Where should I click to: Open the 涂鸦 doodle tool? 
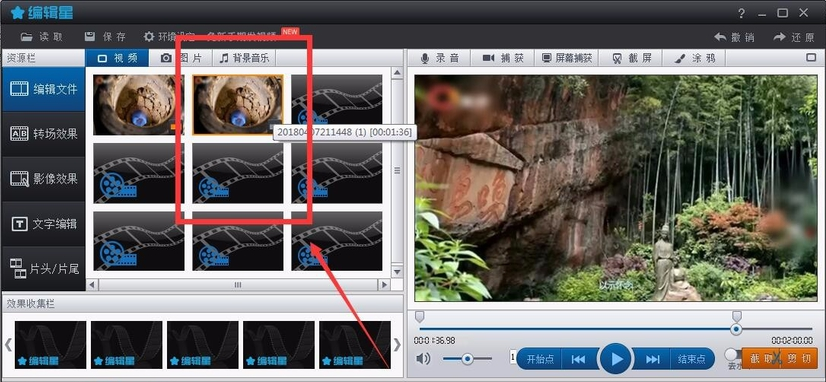click(694, 58)
